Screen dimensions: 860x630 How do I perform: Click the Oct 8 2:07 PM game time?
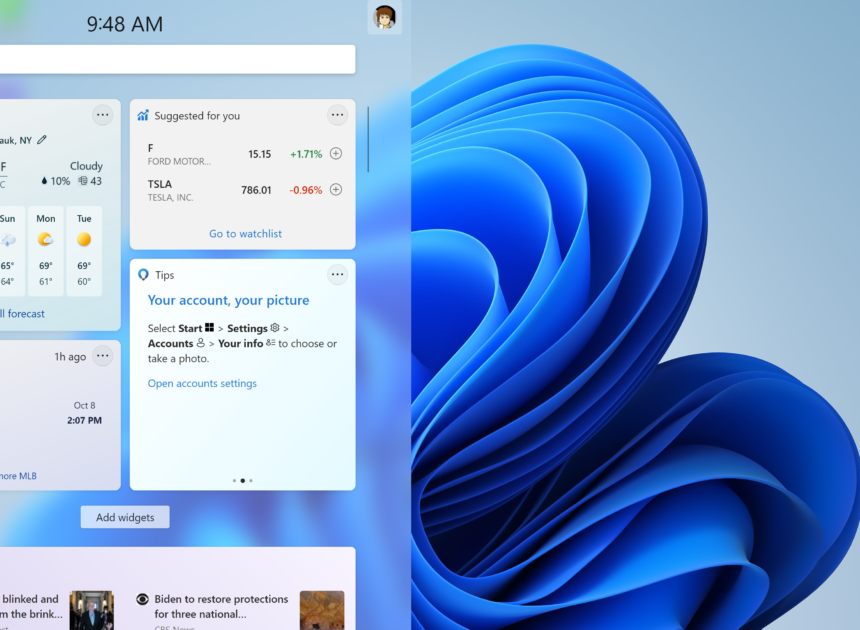pos(84,413)
